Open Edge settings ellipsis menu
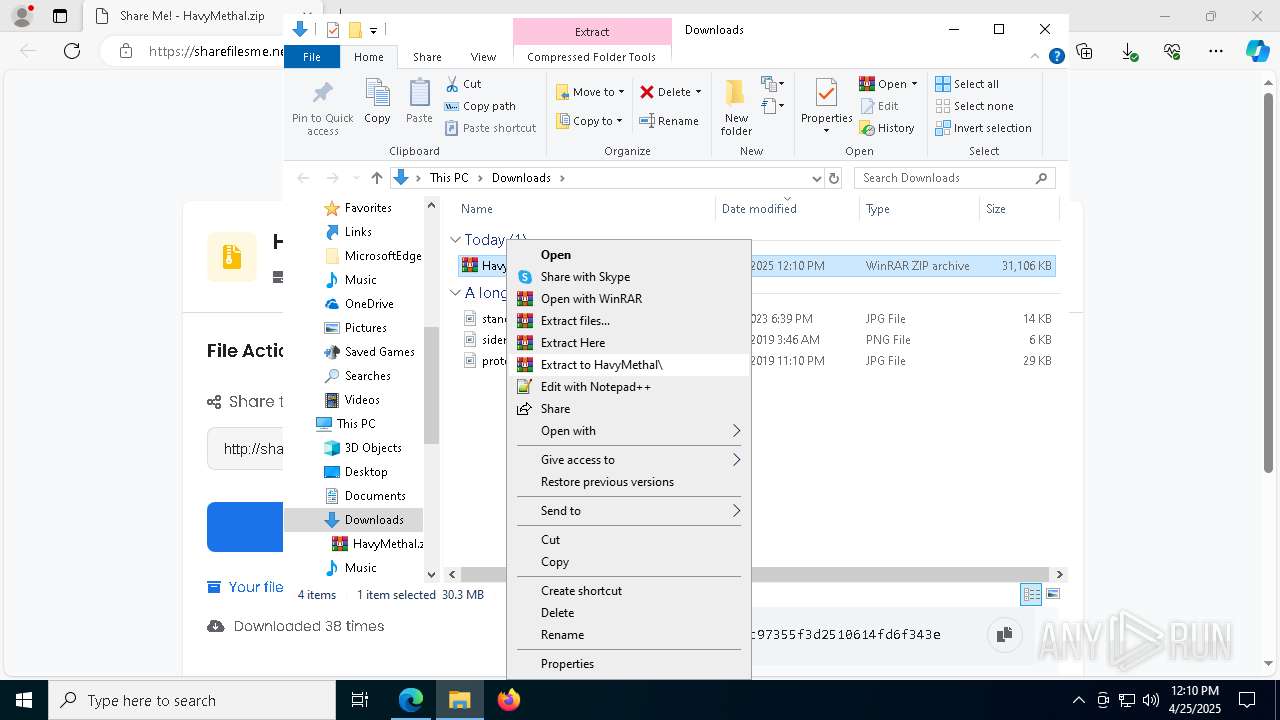The width and height of the screenshot is (1280, 720). pyautogui.click(x=1216, y=51)
